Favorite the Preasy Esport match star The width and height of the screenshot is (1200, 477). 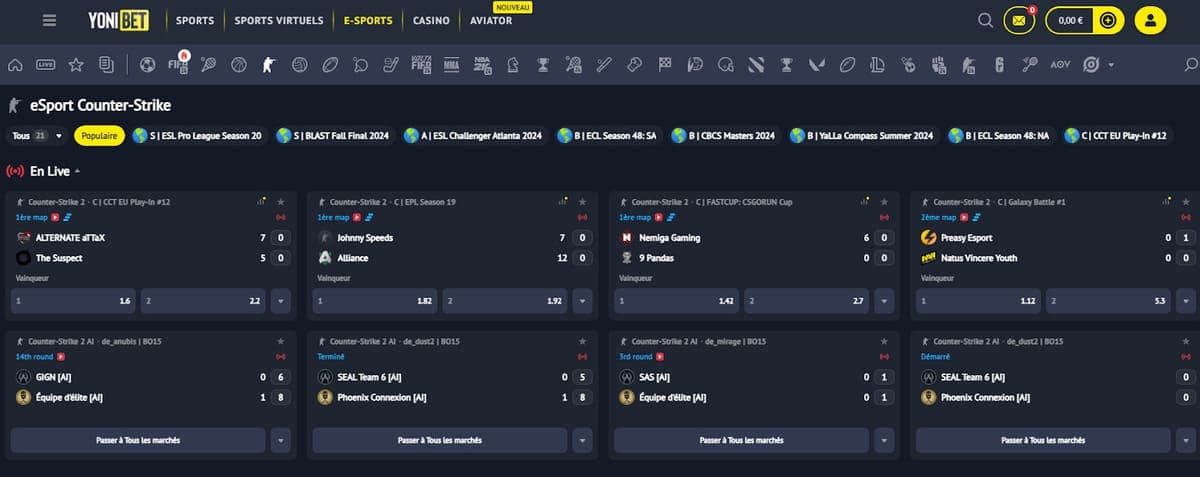coord(1186,202)
